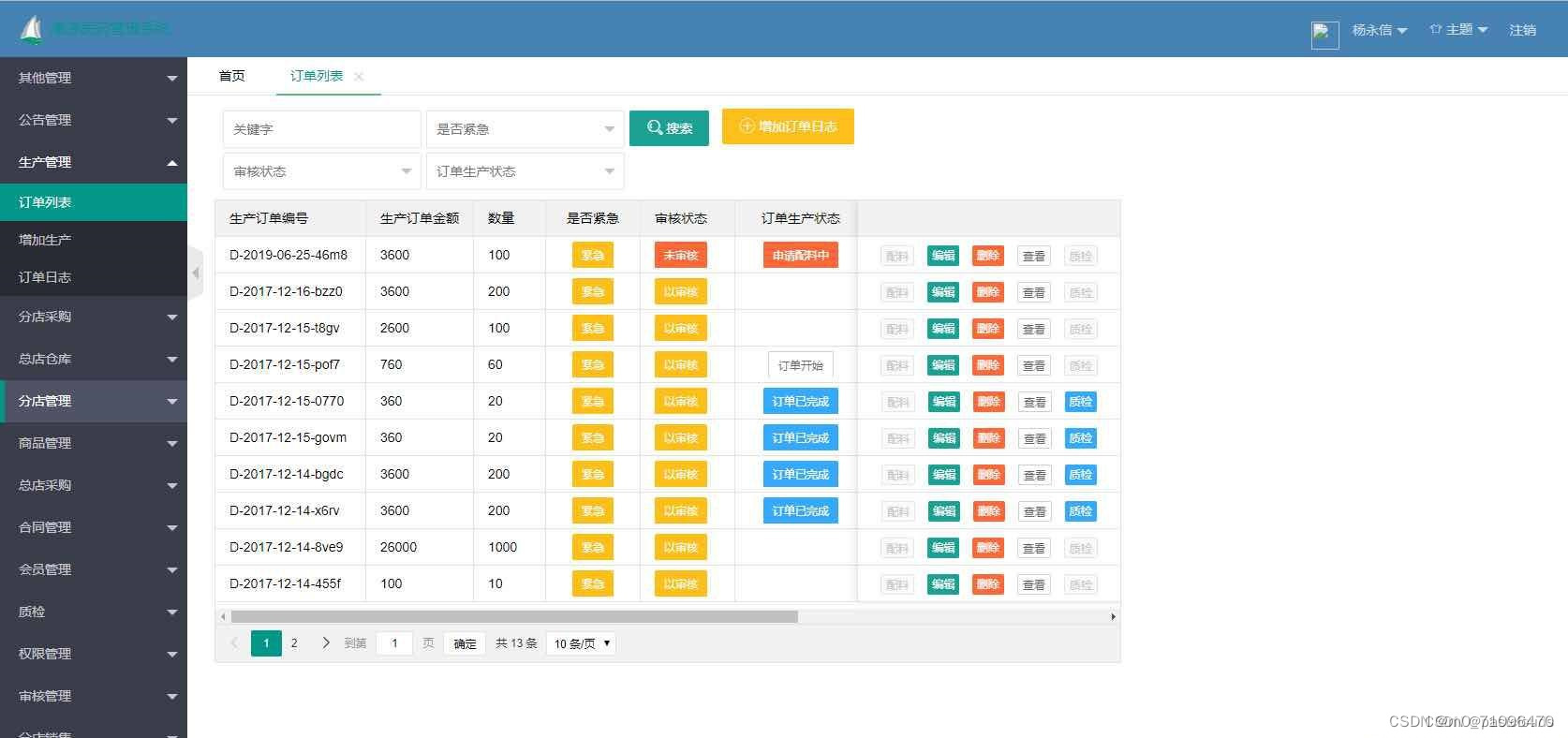Click the sidebar collapse arrow handle
The height and width of the screenshot is (738, 1568).
(x=195, y=273)
